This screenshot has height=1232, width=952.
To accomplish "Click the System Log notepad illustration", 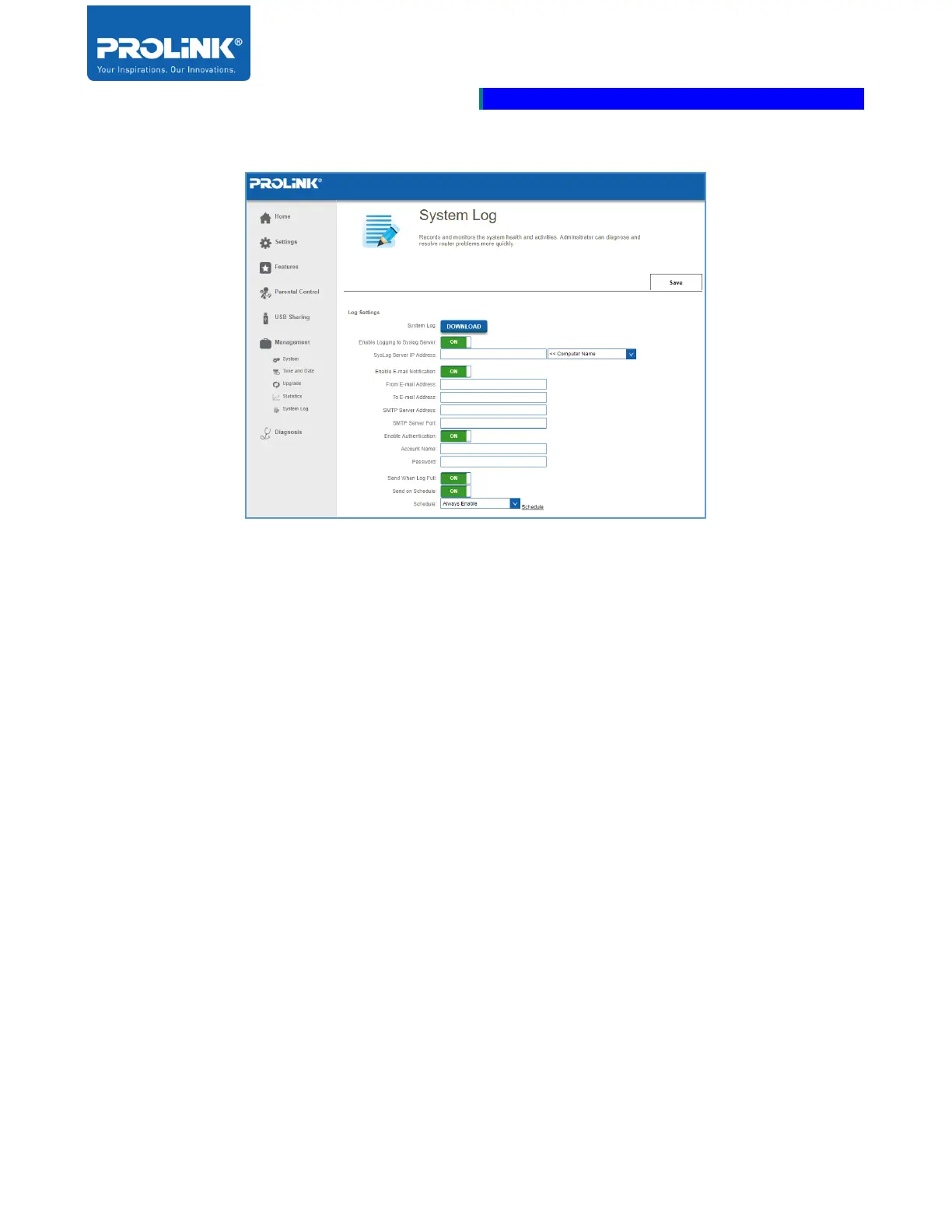I will pyautogui.click(x=381, y=231).
